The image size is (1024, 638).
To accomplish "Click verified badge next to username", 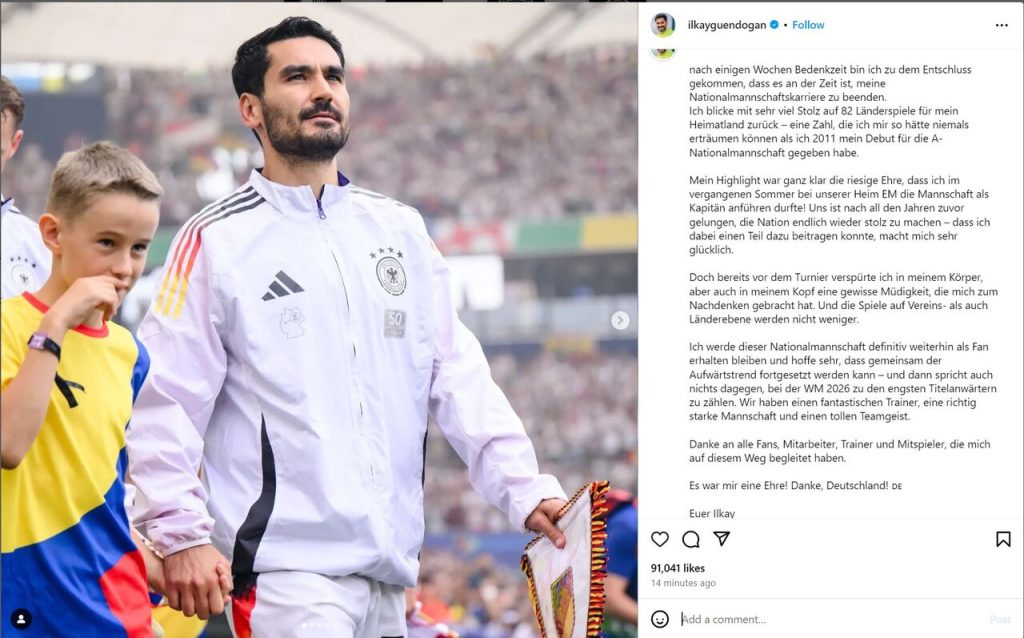I will point(774,25).
